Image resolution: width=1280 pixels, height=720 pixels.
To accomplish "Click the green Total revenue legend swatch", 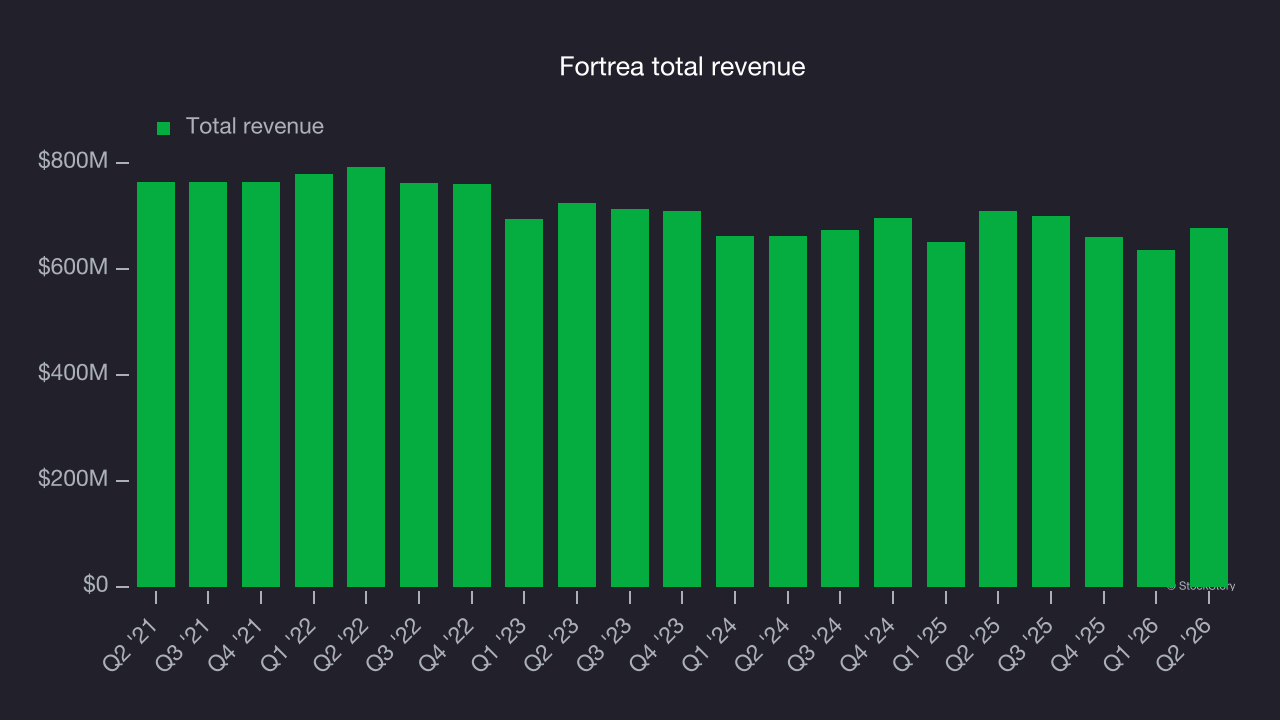I will (x=164, y=128).
